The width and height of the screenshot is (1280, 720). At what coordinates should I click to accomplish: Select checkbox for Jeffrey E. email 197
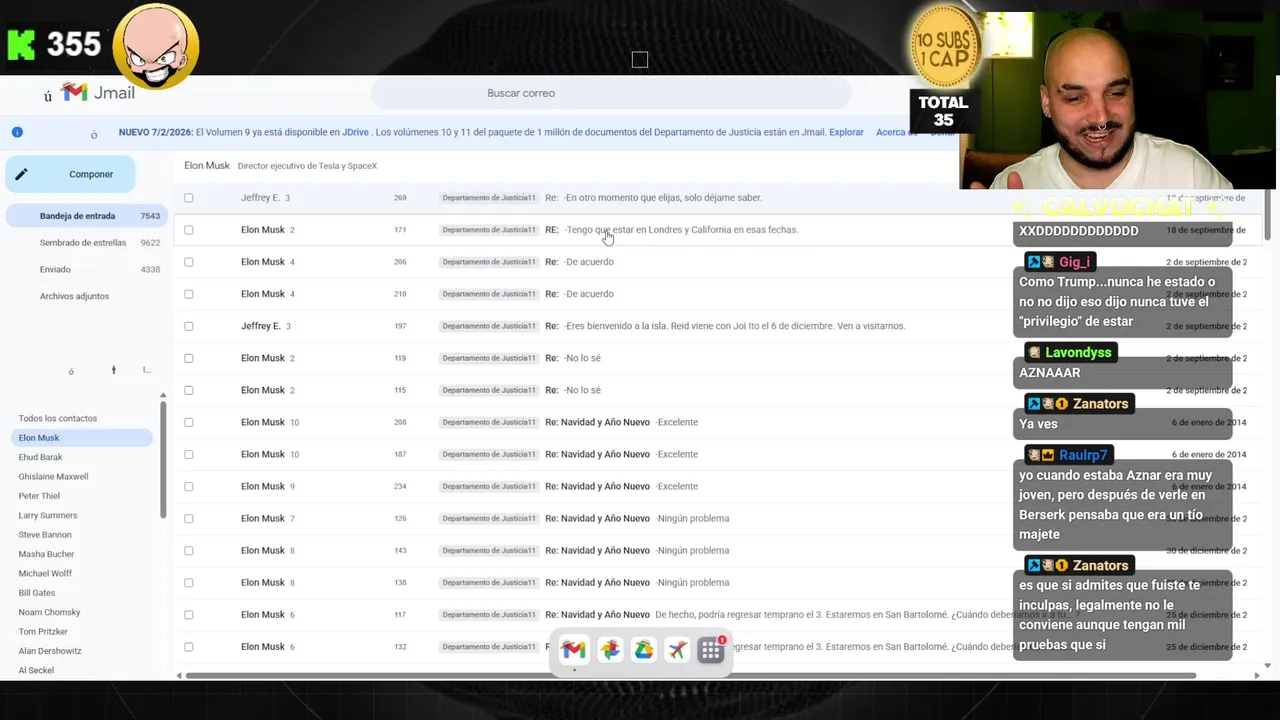tap(188, 326)
